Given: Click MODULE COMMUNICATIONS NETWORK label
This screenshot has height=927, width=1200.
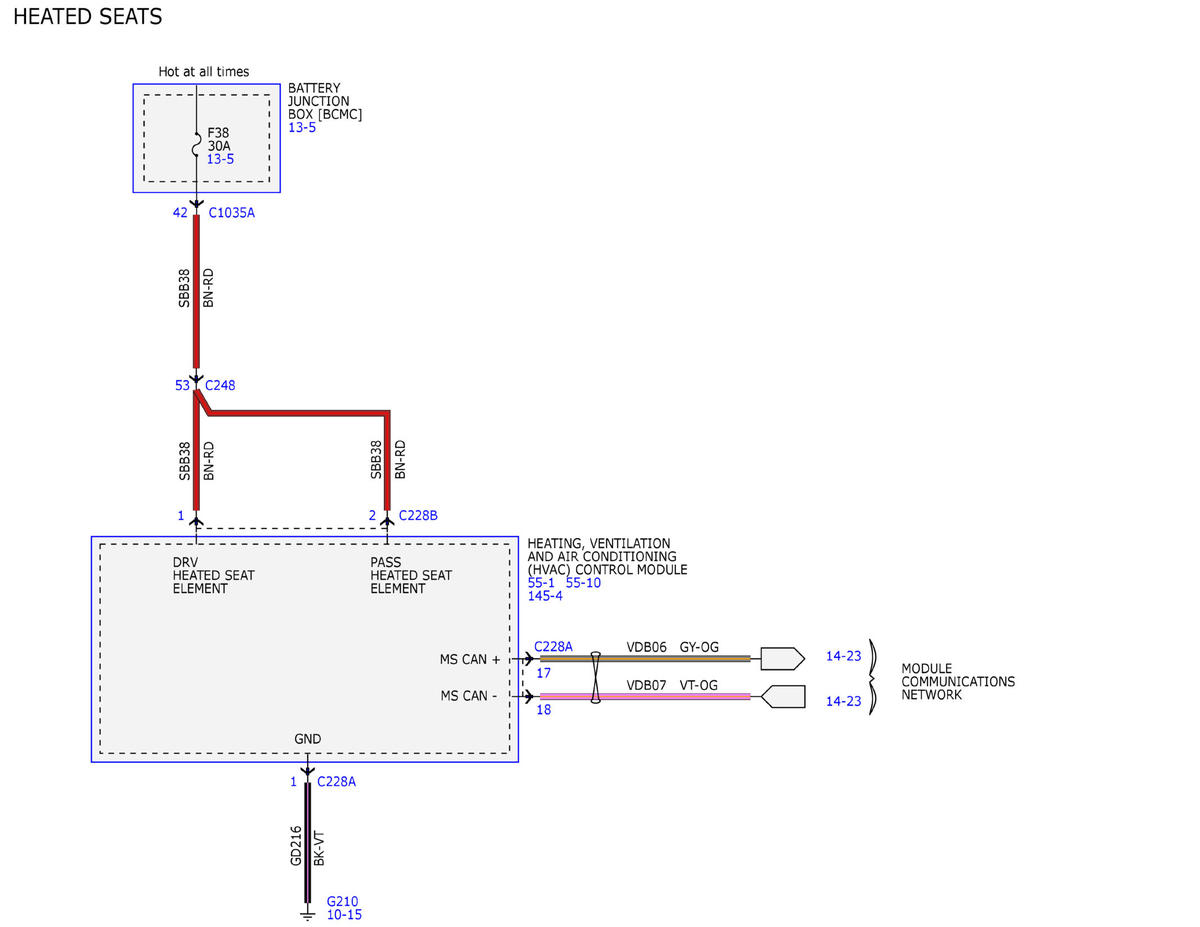Looking at the screenshot, I should 958,682.
